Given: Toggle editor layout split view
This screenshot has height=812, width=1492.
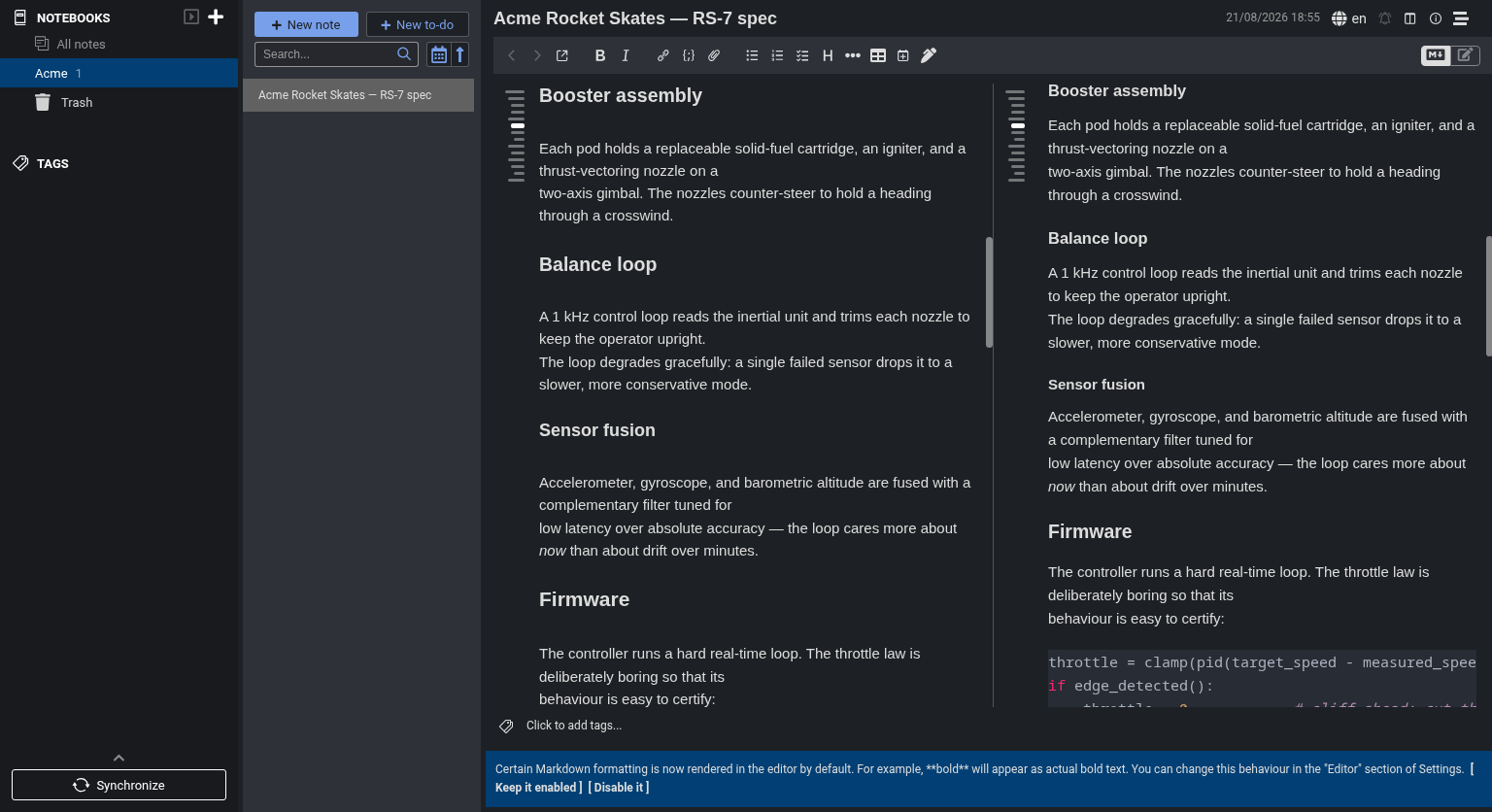Looking at the screenshot, I should point(1410,18).
